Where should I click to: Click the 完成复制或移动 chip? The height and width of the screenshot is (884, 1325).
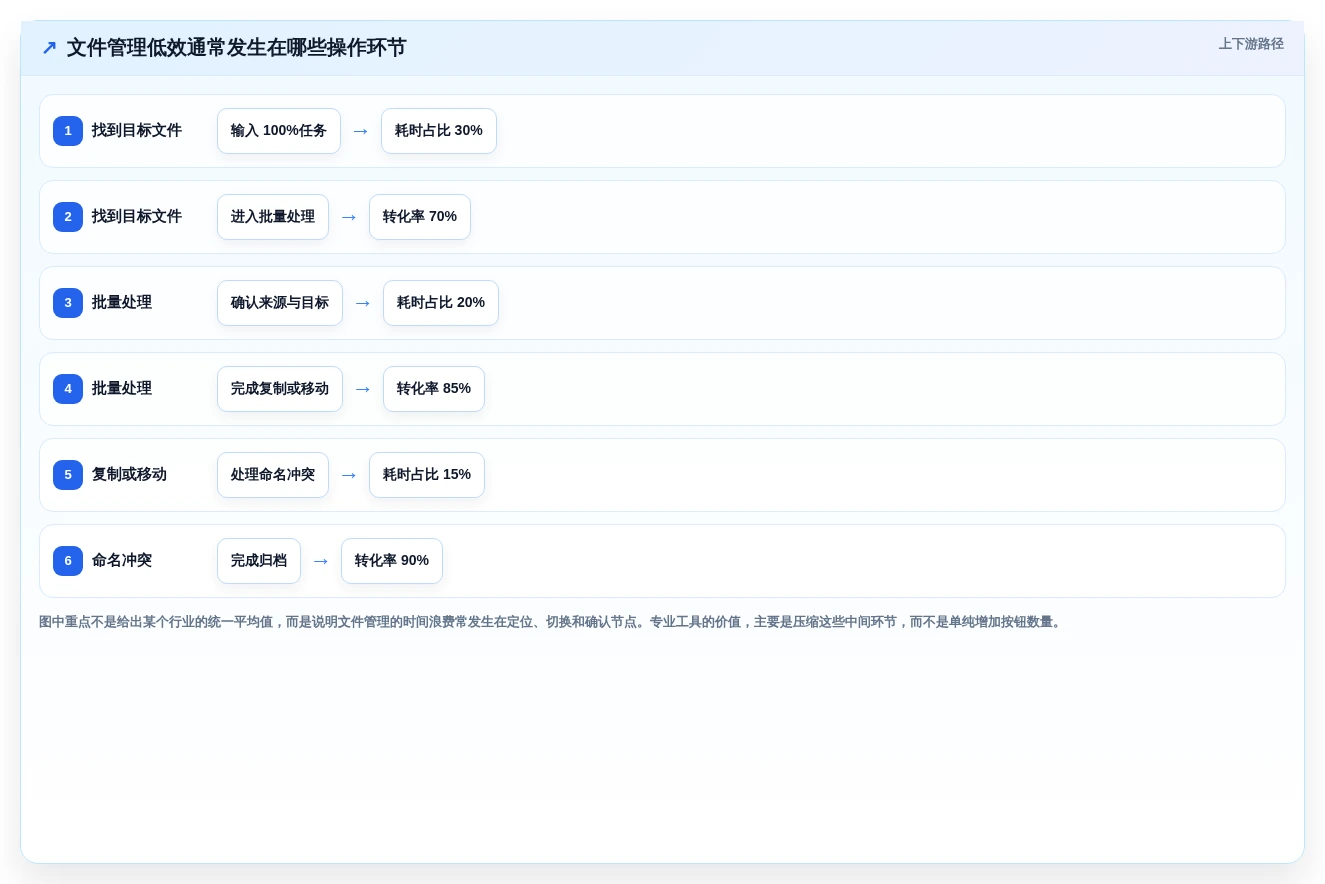pyautogui.click(x=280, y=389)
